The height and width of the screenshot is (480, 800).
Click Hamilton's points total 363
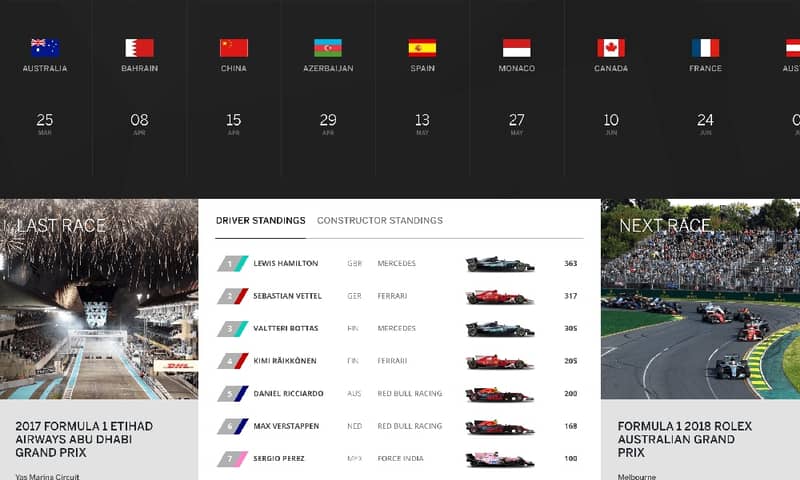pos(570,263)
